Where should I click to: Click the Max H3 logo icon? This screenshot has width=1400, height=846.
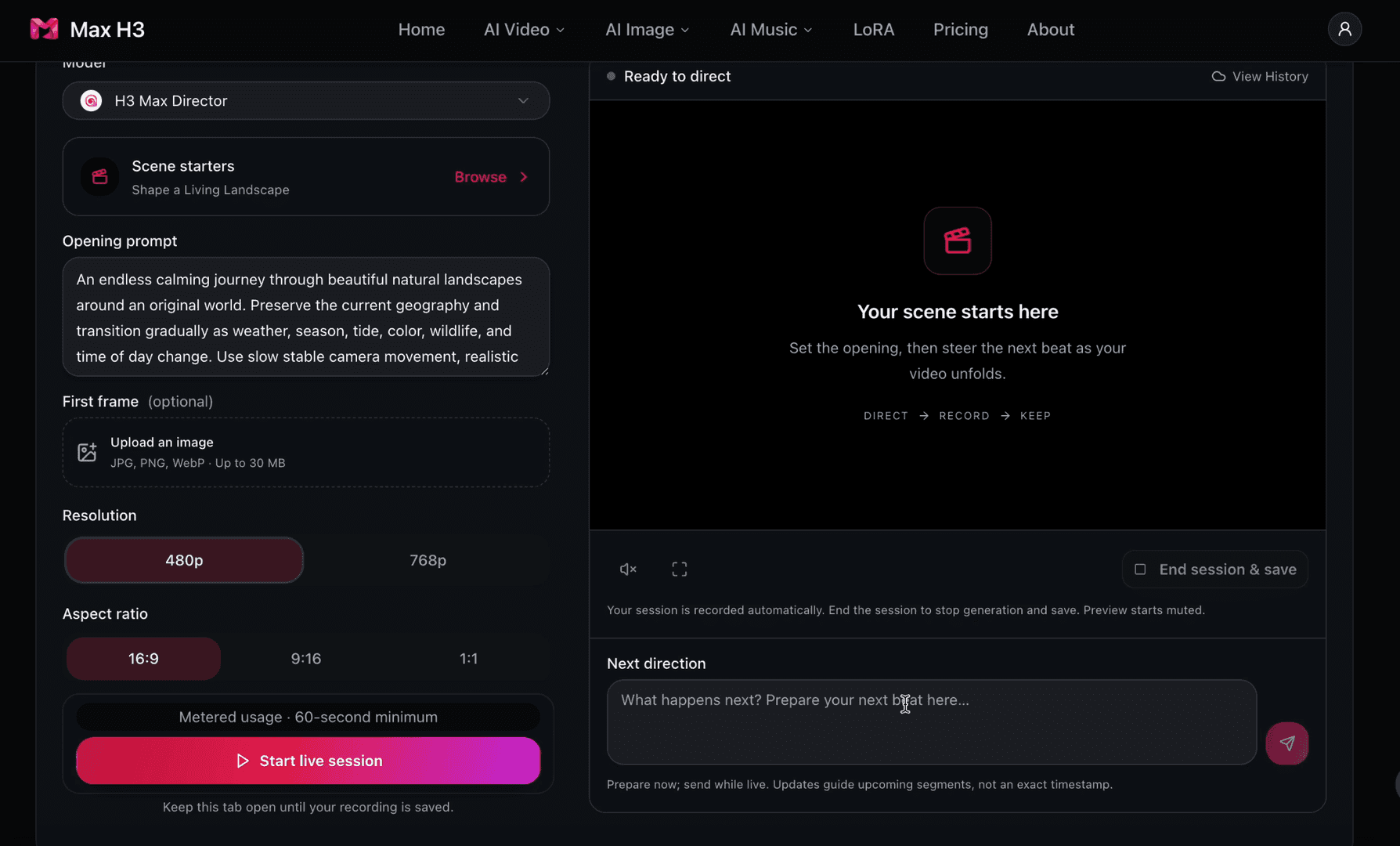44,29
